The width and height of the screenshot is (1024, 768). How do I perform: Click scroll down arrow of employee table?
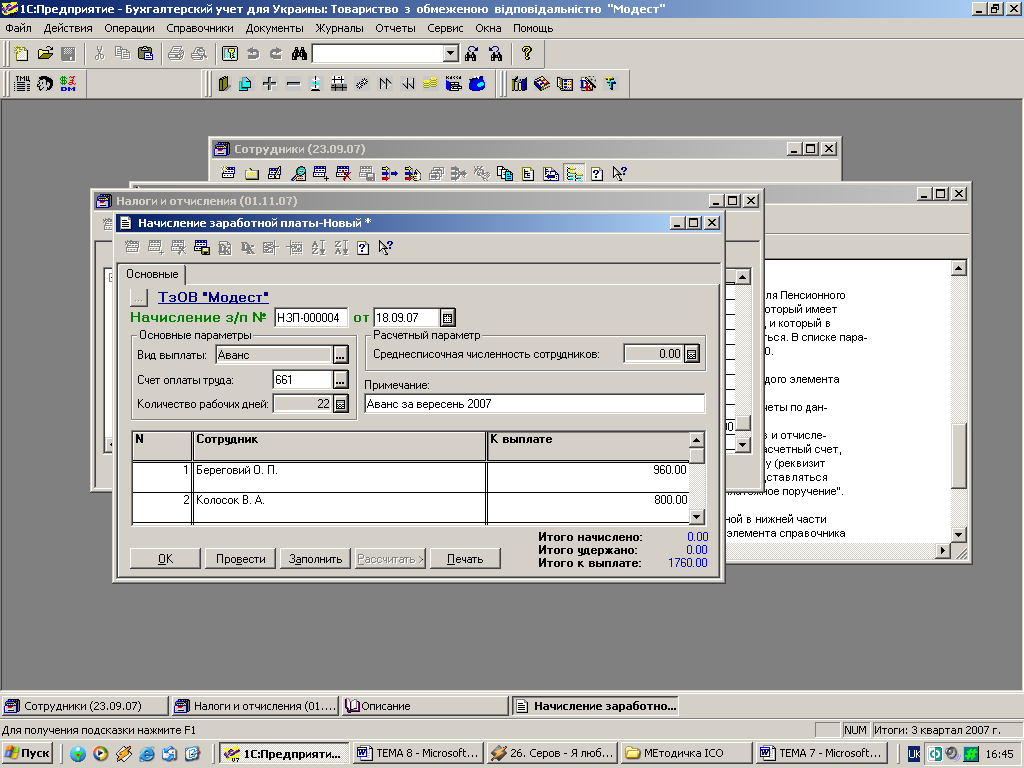696,517
